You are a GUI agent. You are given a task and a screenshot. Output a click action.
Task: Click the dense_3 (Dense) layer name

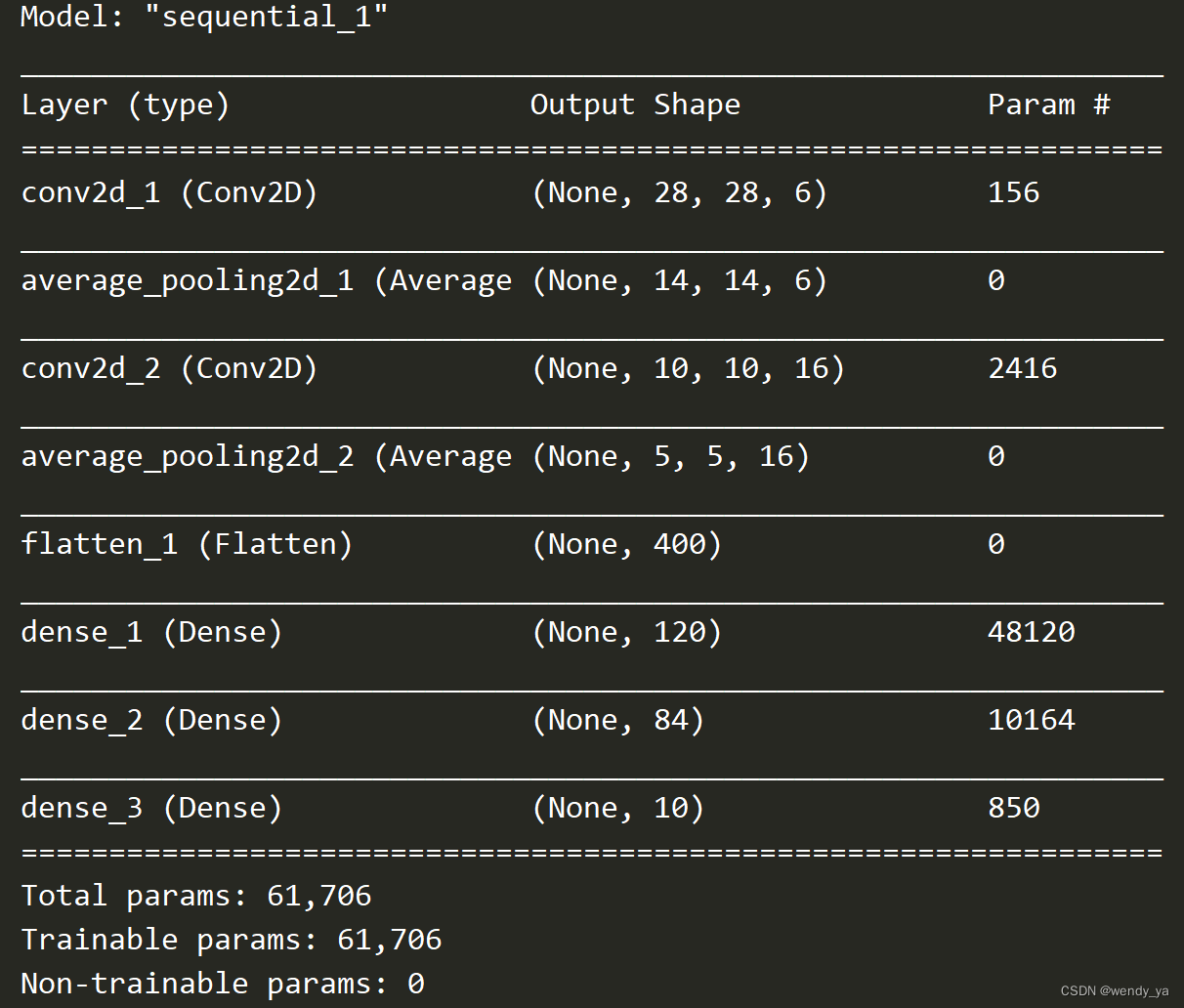(151, 809)
